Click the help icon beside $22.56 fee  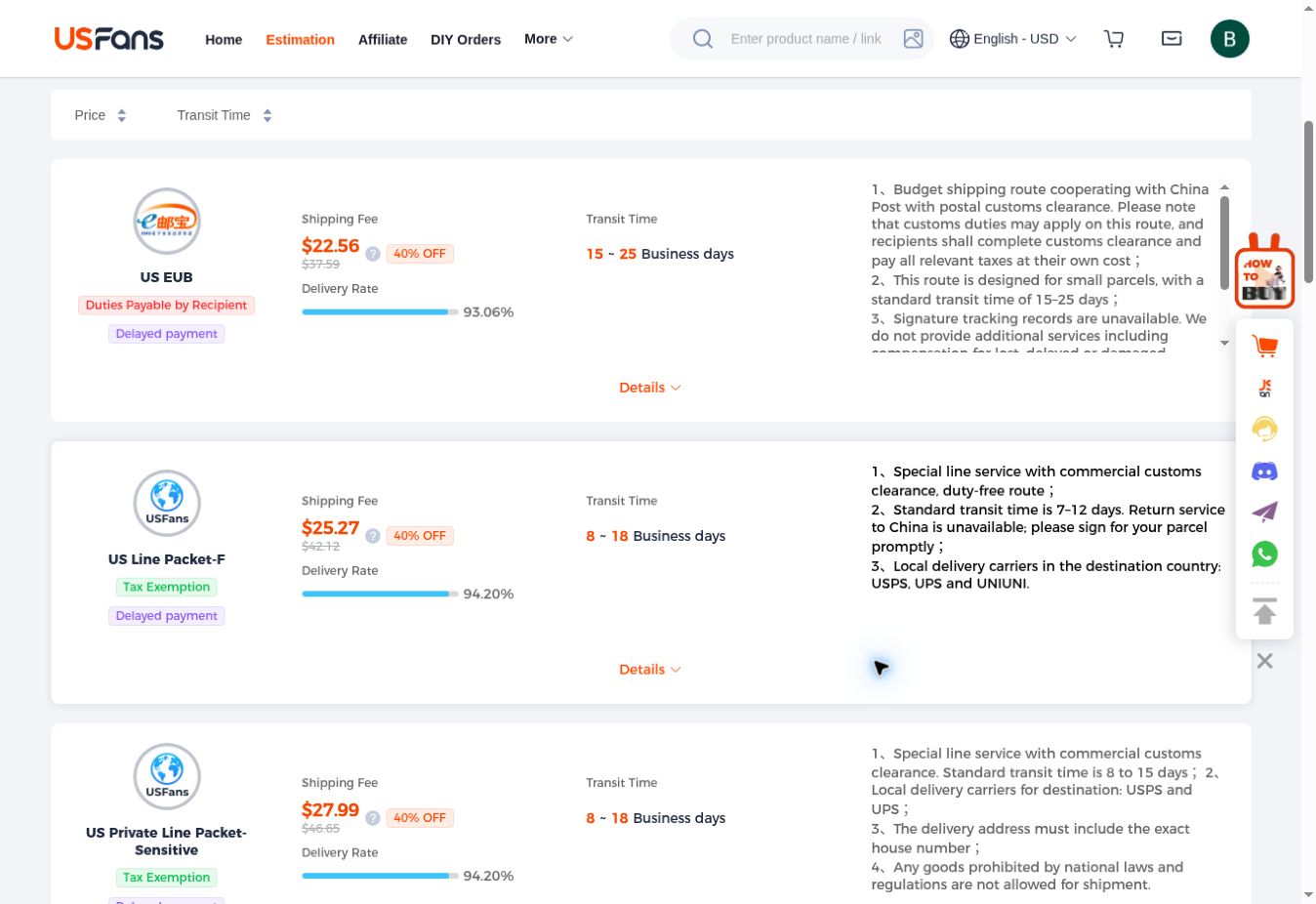(373, 254)
